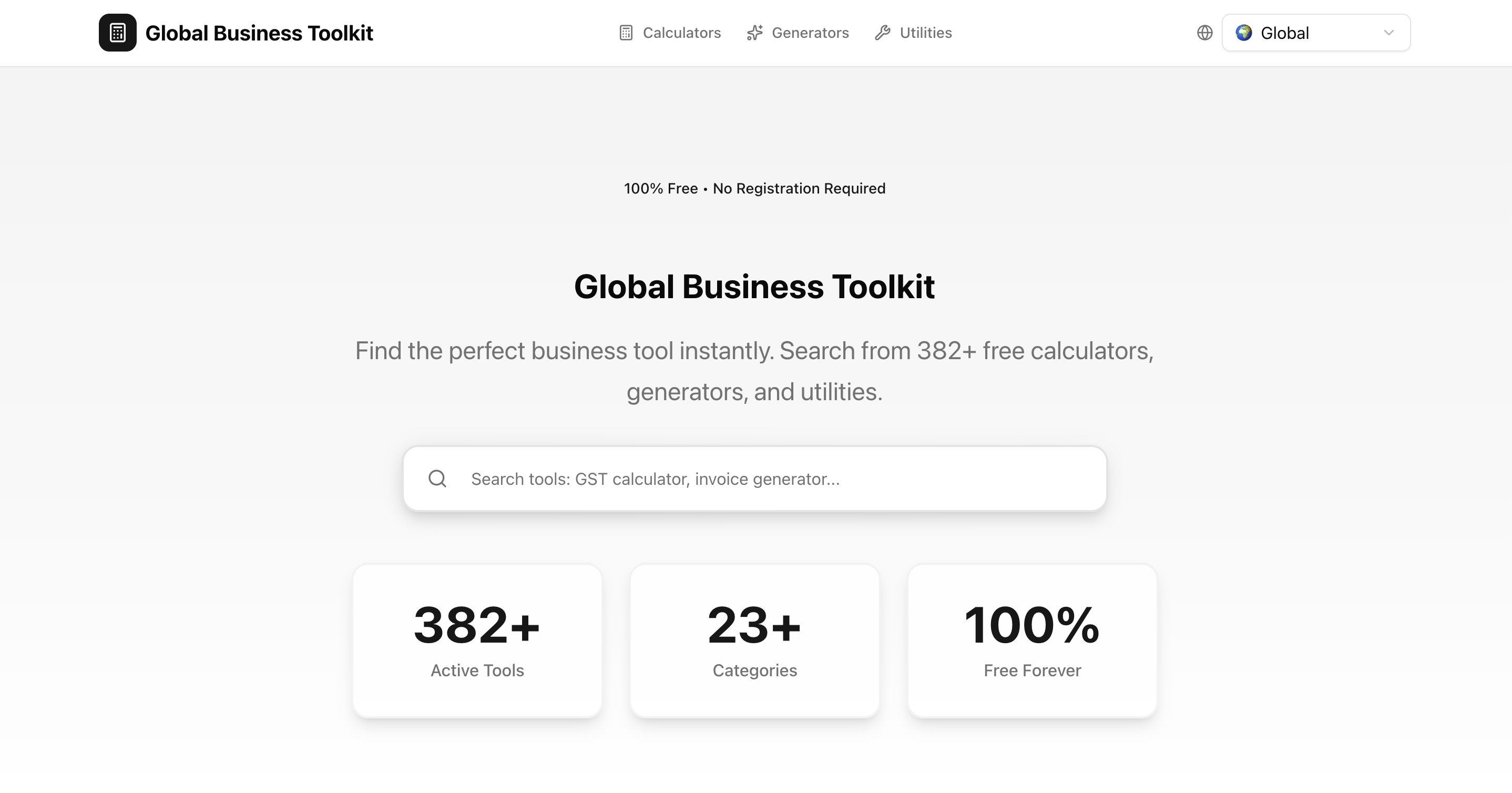Click the sparkle icon beside Generators
The width and height of the screenshot is (1512, 793).
click(754, 32)
